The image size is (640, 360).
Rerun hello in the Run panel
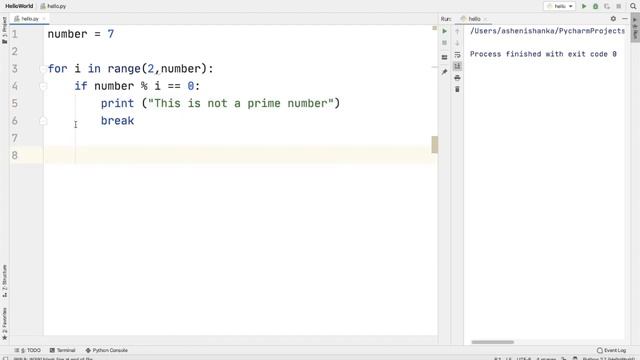pyautogui.click(x=444, y=31)
